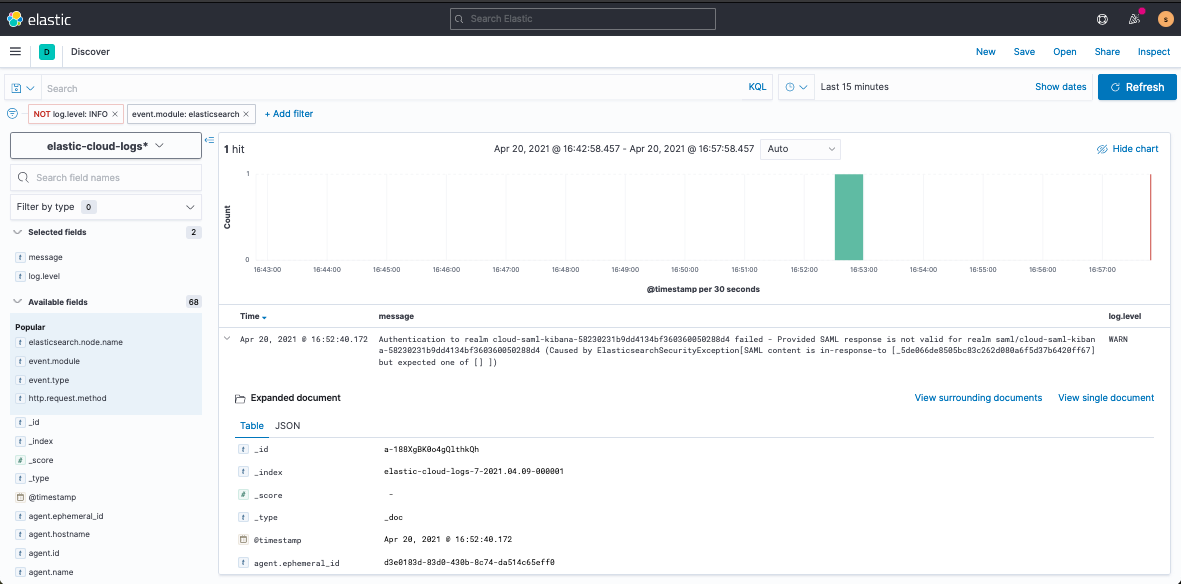Collapse the field sidebar with the arrow icon

click(x=209, y=139)
